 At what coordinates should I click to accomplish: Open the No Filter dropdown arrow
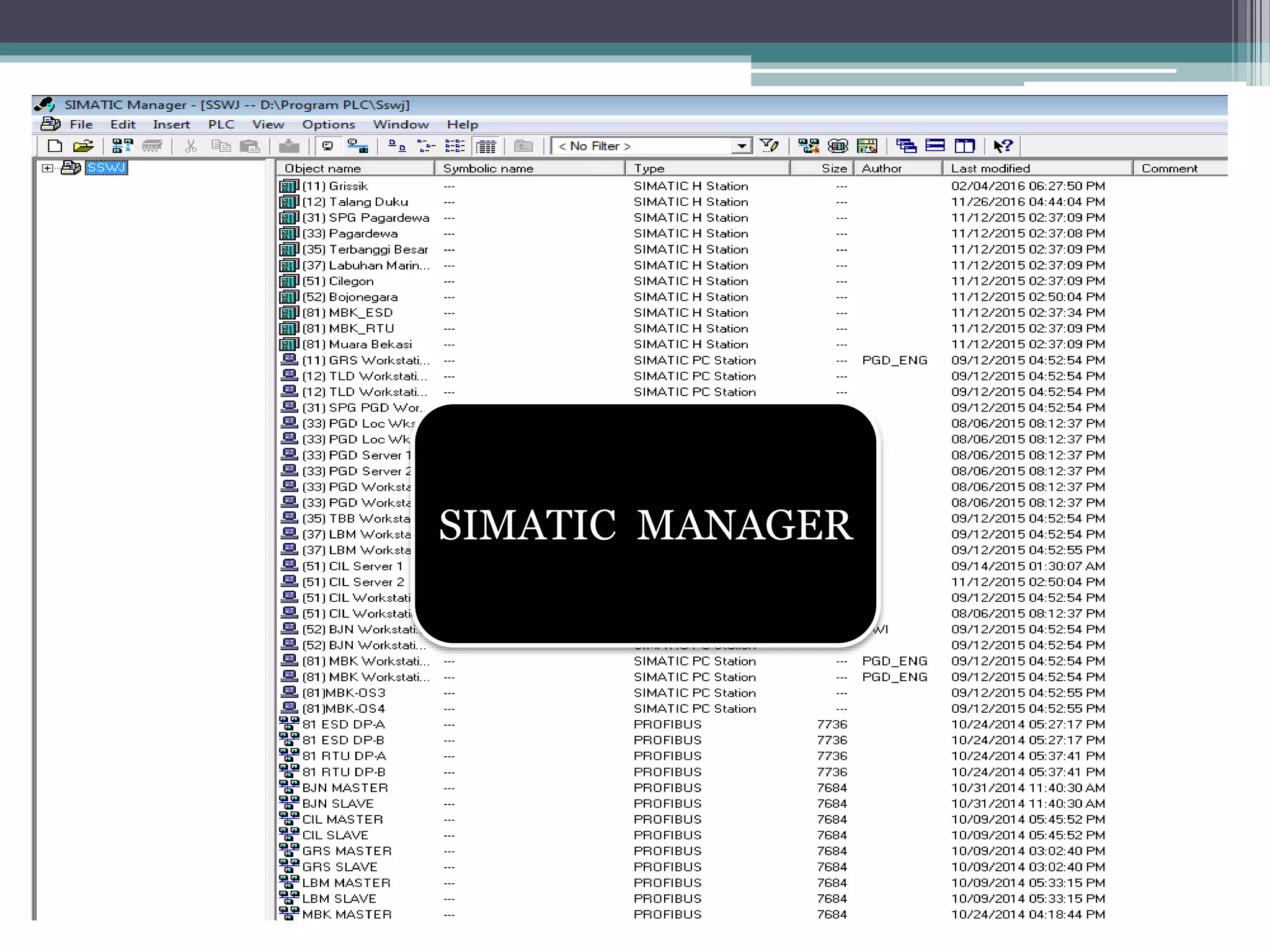point(742,146)
